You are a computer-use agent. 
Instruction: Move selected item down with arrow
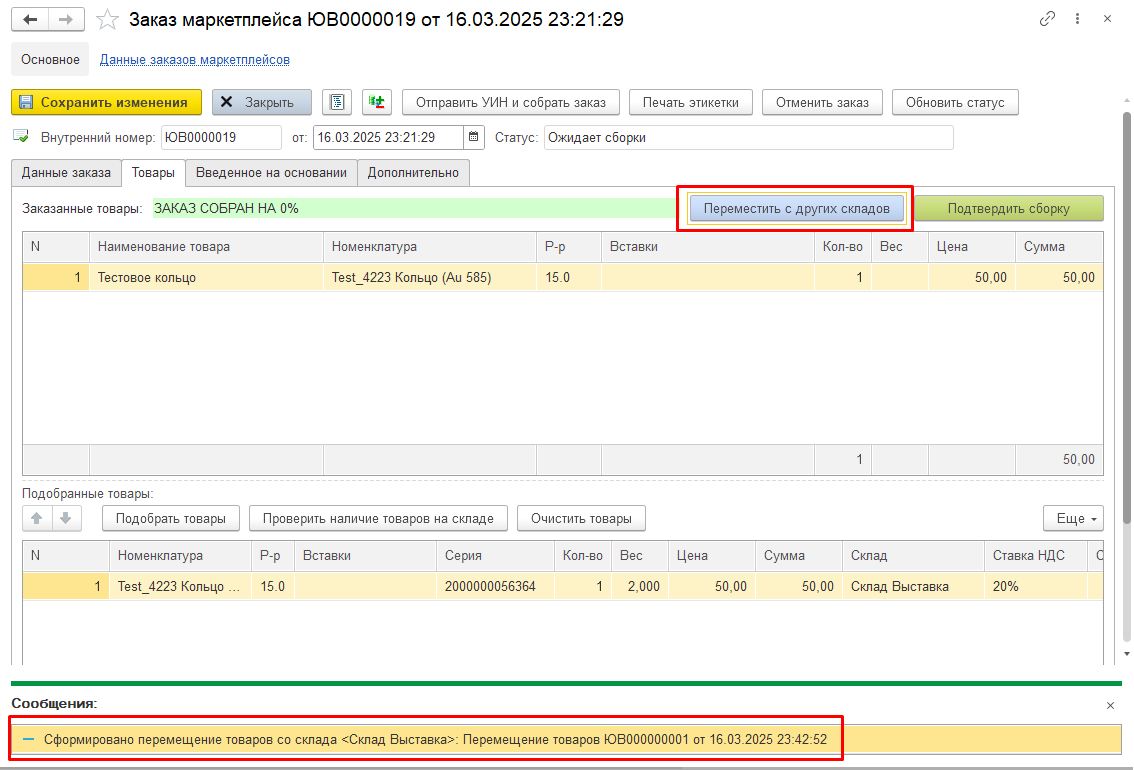pyautogui.click(x=66, y=518)
